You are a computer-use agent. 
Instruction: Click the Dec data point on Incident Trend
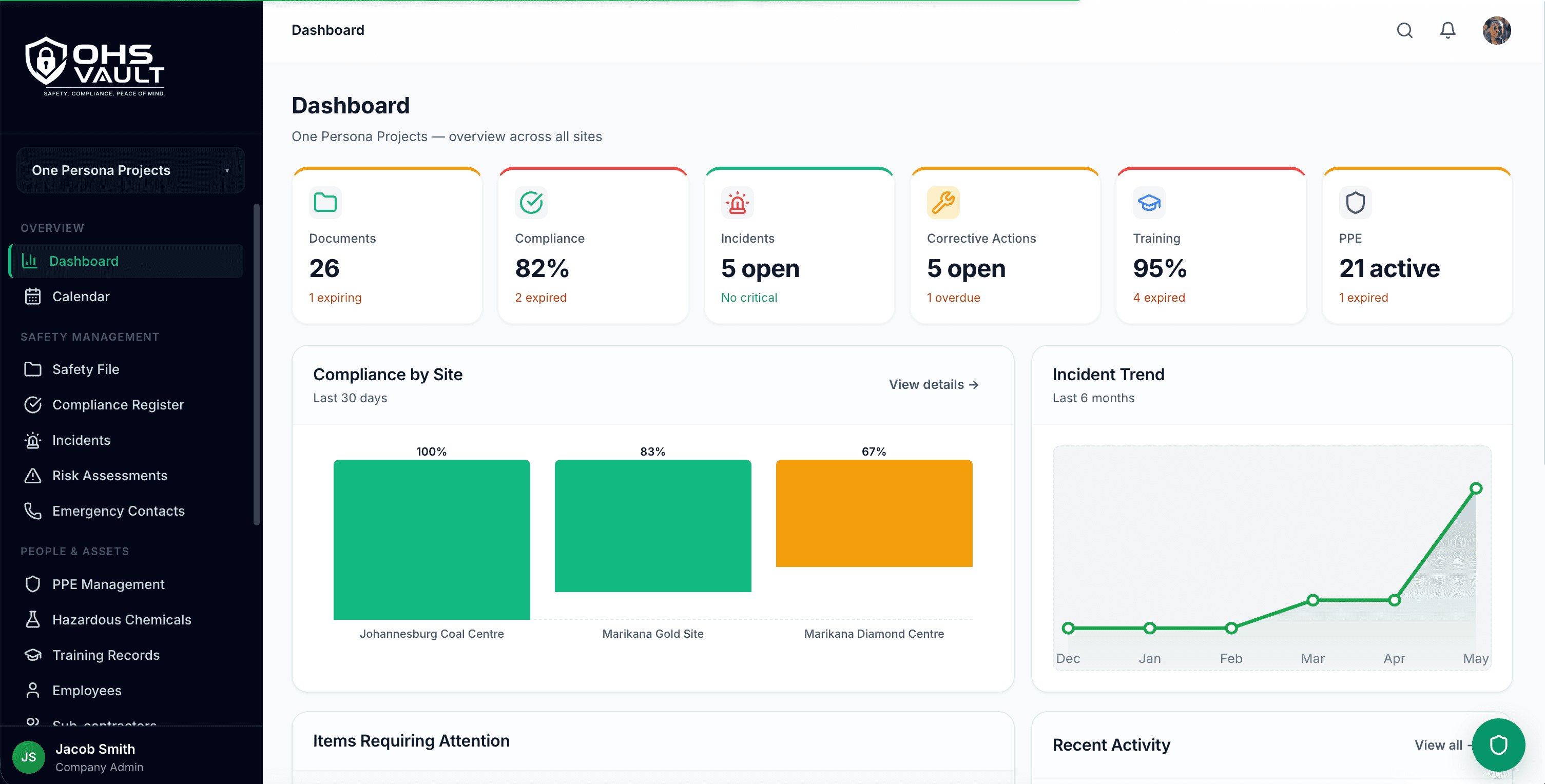1068,628
